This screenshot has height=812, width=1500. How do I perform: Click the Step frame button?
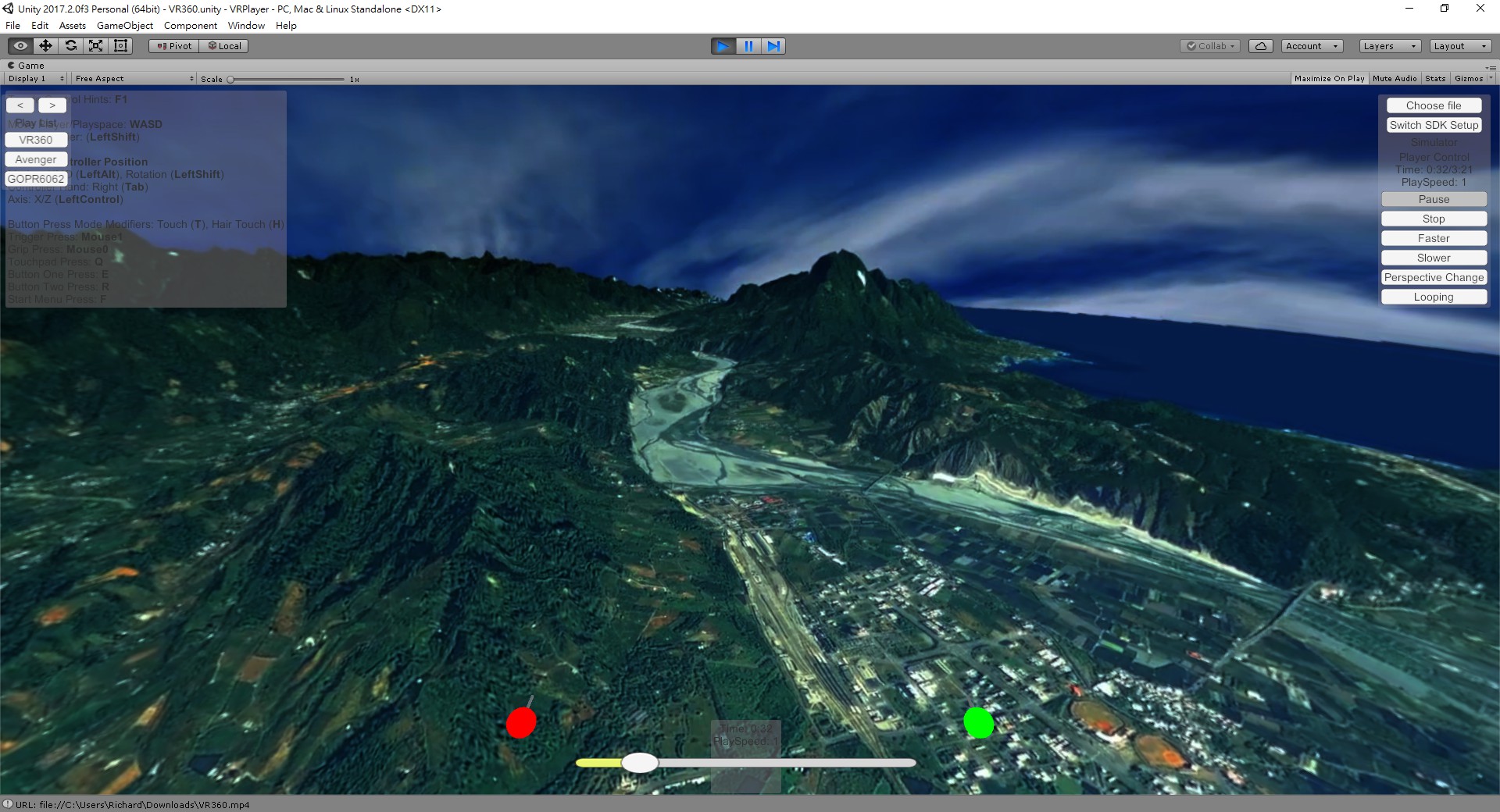point(773,46)
